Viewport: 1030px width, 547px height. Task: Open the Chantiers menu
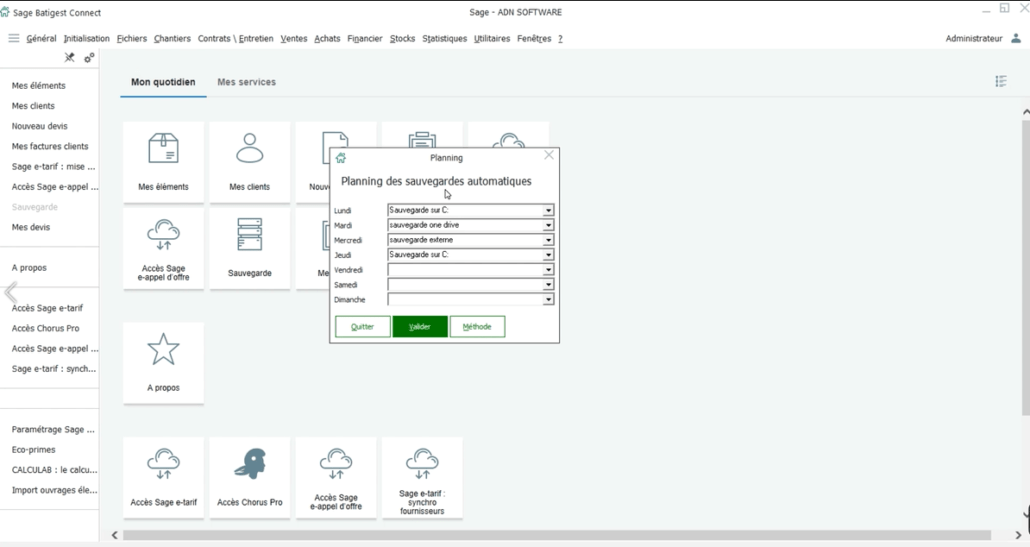coord(172,39)
